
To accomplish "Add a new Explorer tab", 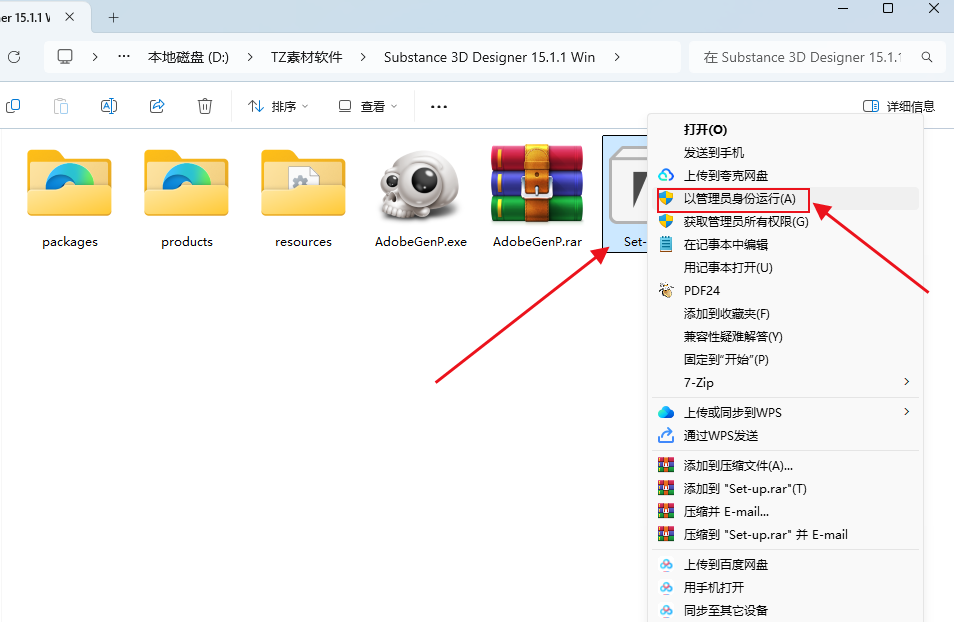I will coord(113,18).
